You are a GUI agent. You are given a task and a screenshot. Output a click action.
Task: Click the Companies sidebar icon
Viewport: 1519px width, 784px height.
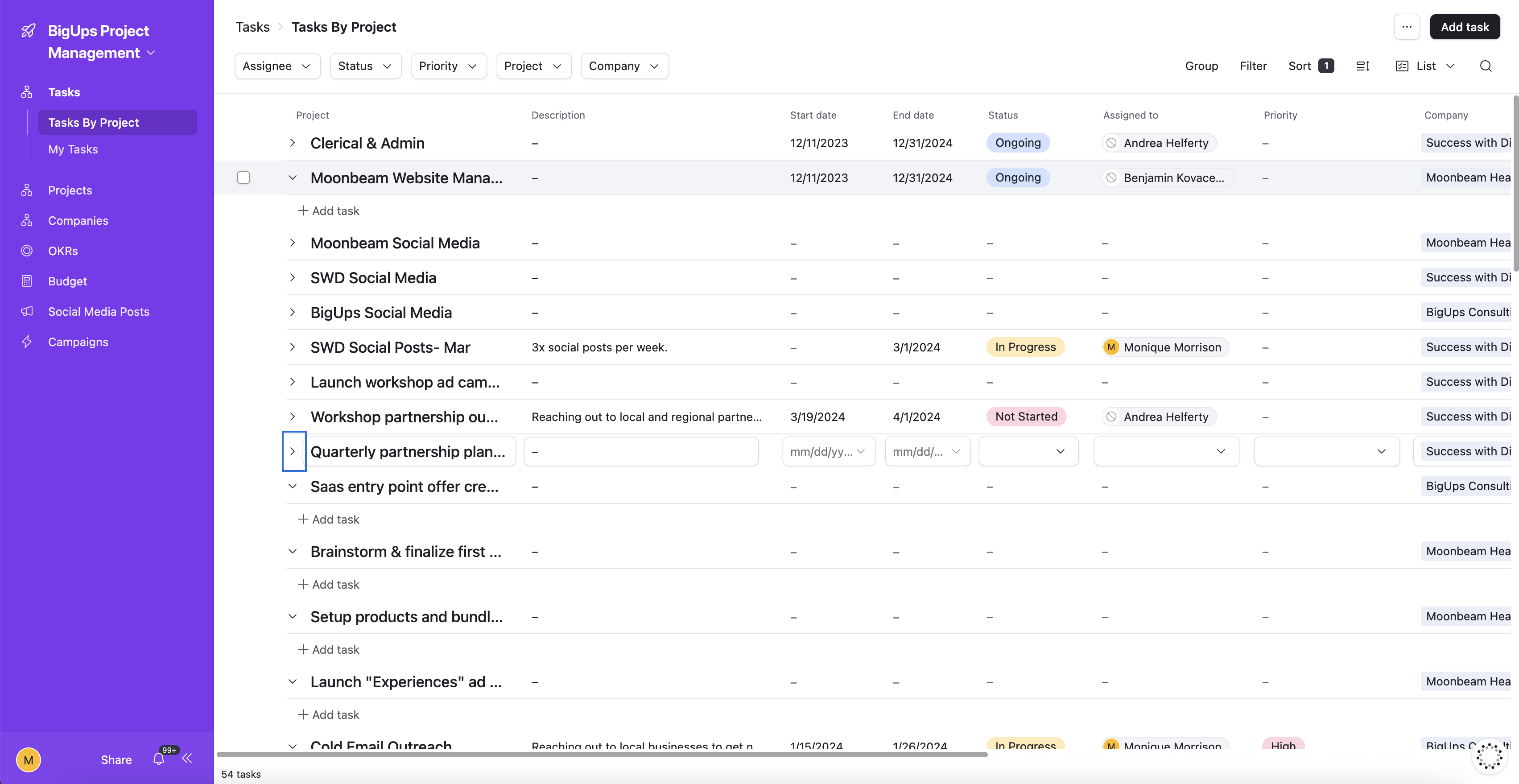click(x=26, y=220)
